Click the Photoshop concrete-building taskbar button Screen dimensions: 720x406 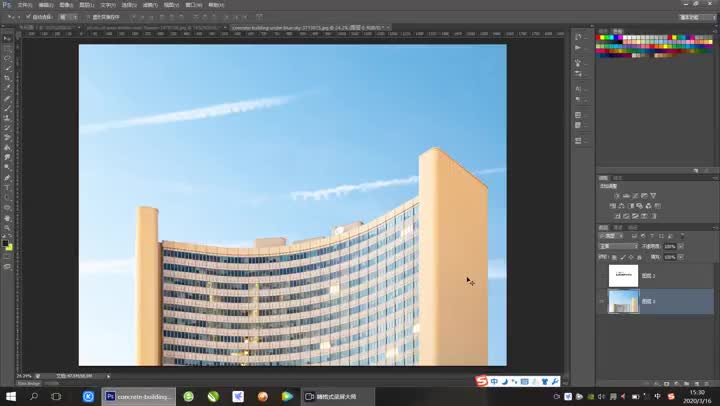pos(139,396)
